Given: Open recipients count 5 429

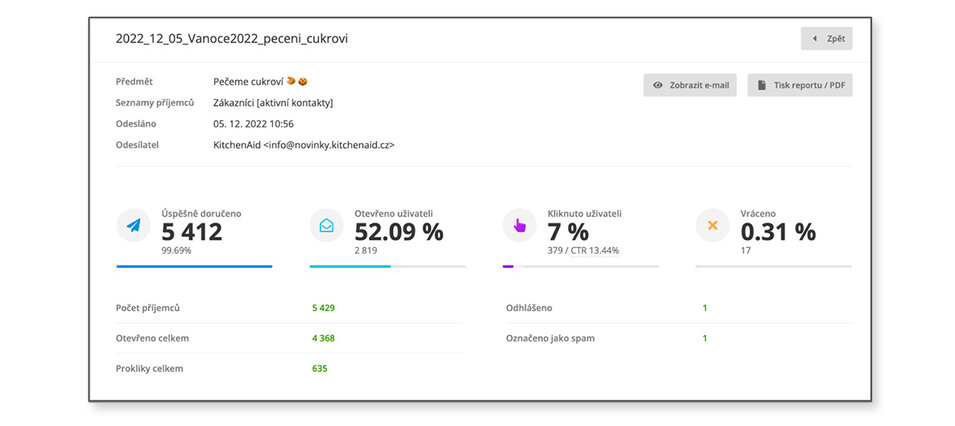Looking at the screenshot, I should [323, 308].
